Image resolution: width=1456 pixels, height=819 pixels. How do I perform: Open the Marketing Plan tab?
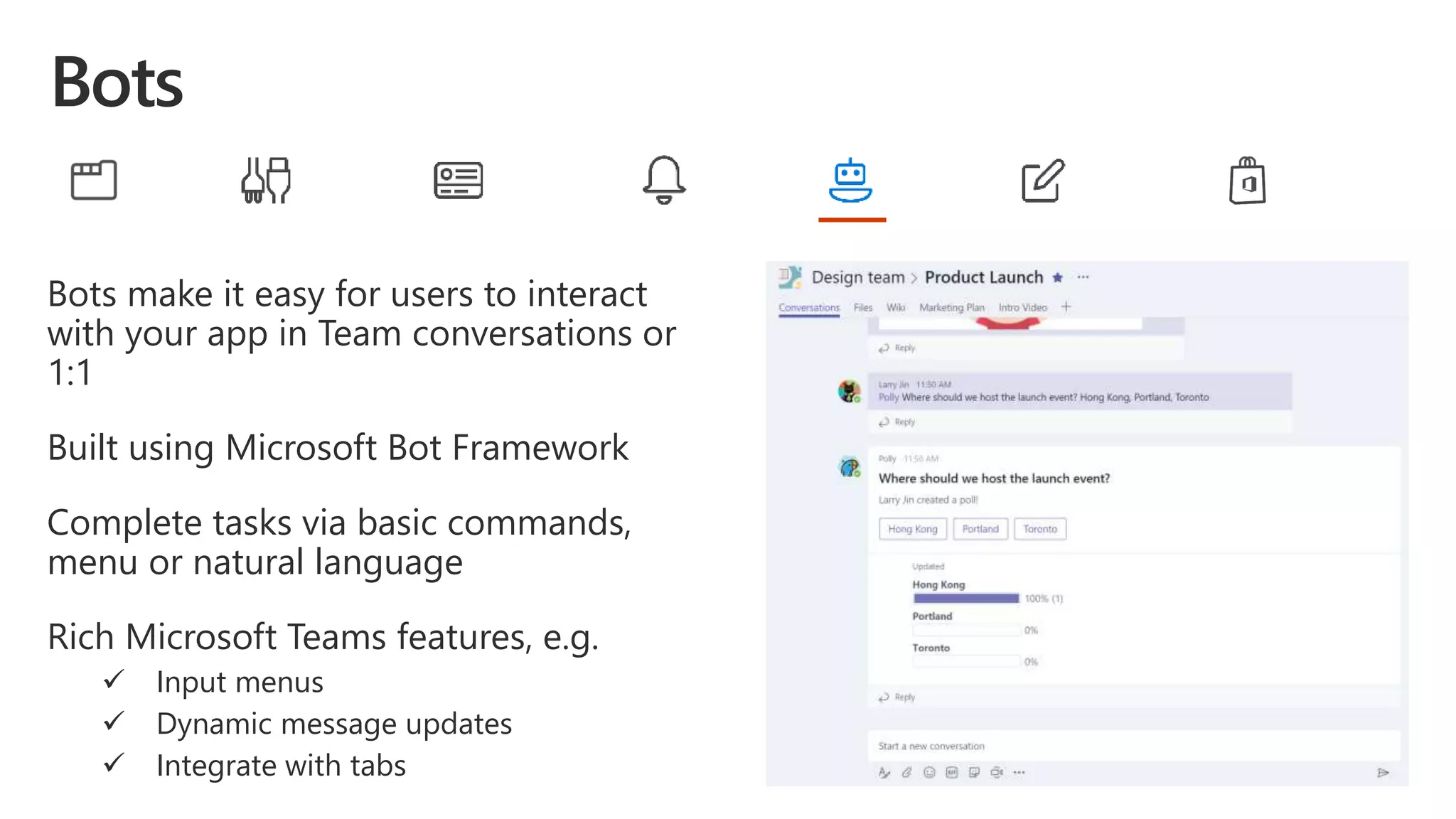[952, 308]
